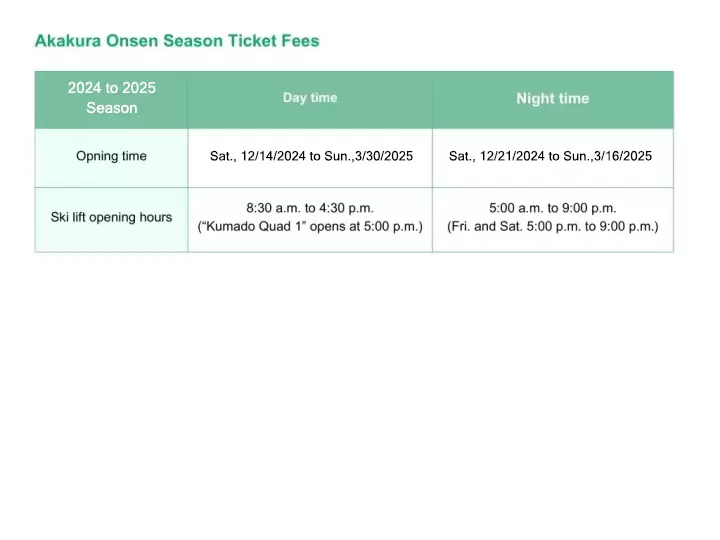
Task: Select the 8:30 a.m. to 4:30 p.m. text
Action: (x=310, y=208)
